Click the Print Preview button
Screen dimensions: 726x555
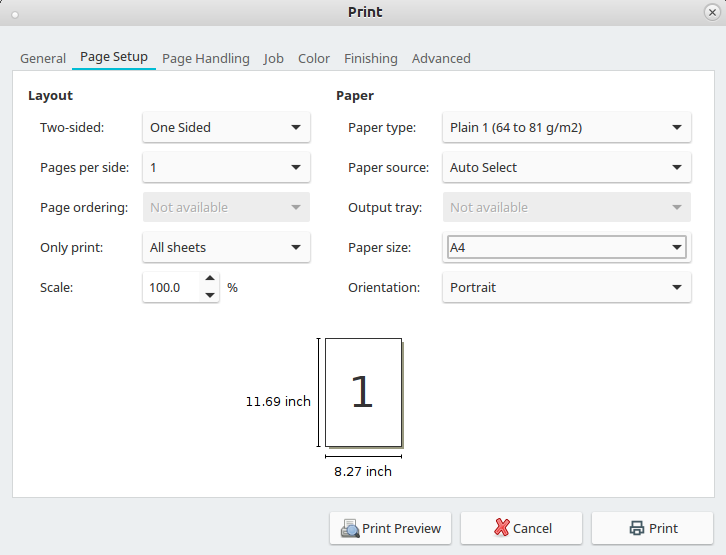click(391, 528)
